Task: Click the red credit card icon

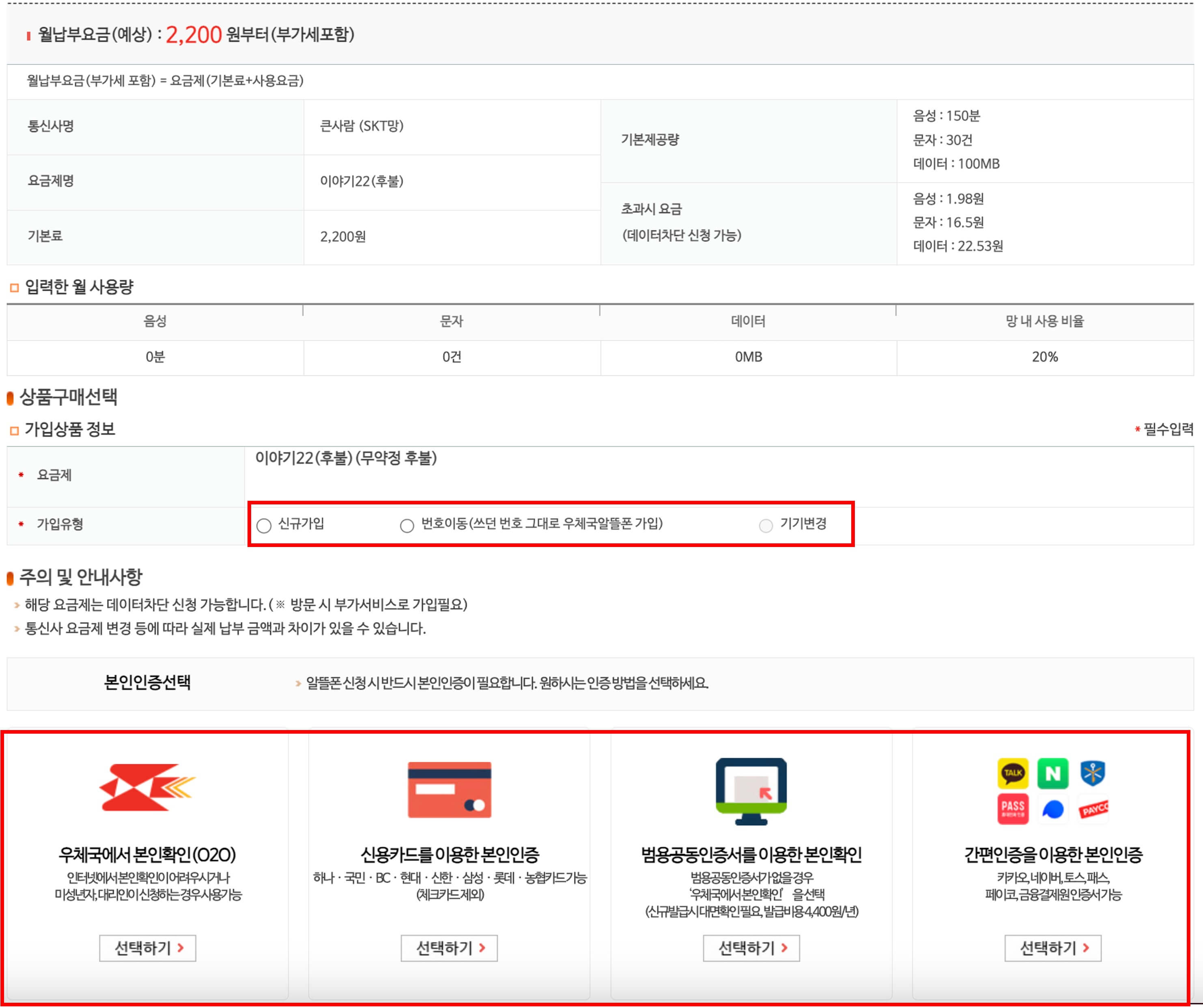Action: (x=449, y=790)
